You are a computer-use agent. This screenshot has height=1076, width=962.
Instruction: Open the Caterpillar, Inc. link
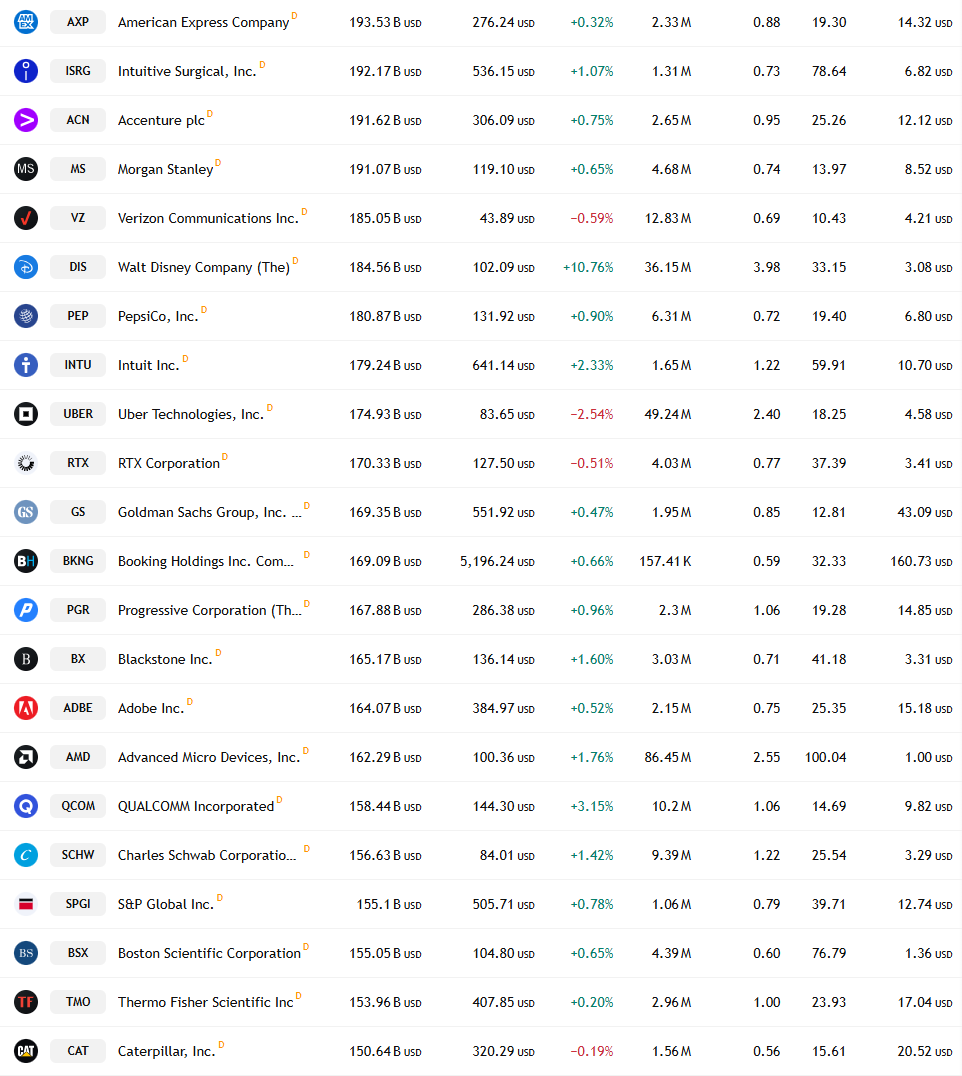pyautogui.click(x=166, y=1051)
